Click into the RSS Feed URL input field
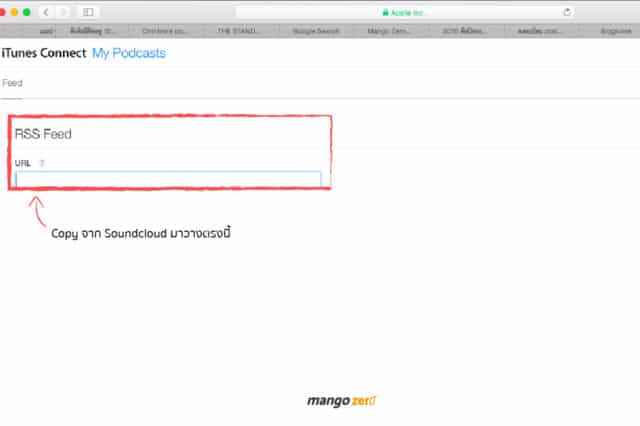The height and width of the screenshot is (426, 640). (x=168, y=180)
